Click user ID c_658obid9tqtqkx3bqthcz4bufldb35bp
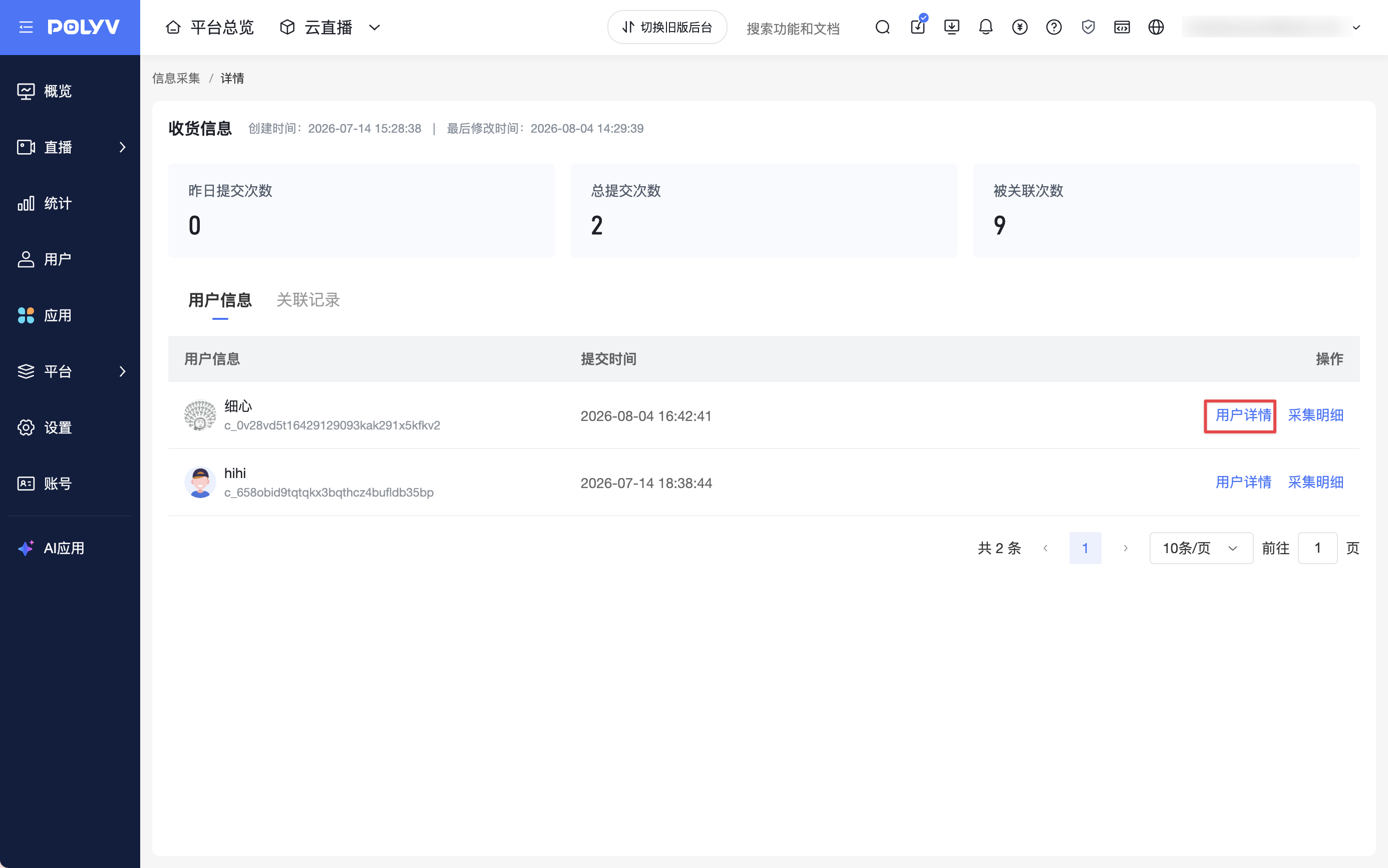The image size is (1388, 868). pos(328,493)
